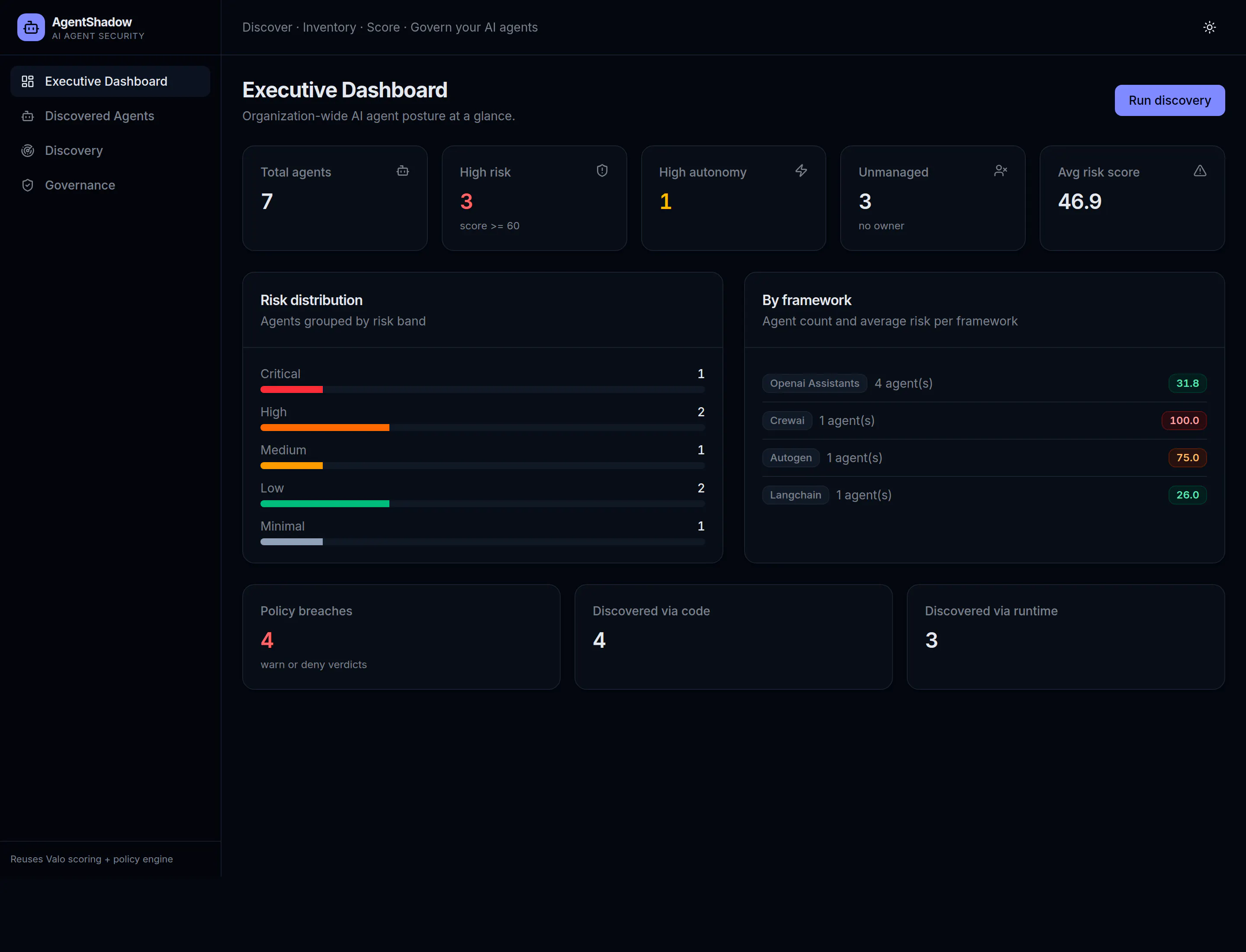Click the robot icon in Total agents card

pos(403,170)
